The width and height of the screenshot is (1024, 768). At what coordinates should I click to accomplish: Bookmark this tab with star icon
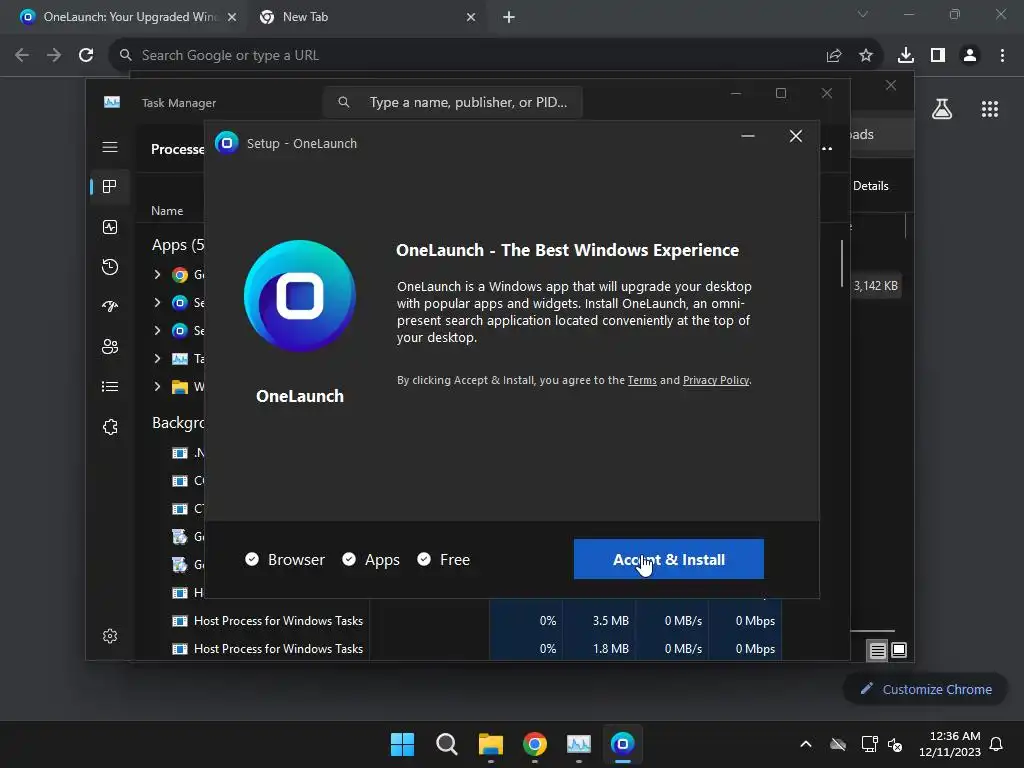pos(866,56)
